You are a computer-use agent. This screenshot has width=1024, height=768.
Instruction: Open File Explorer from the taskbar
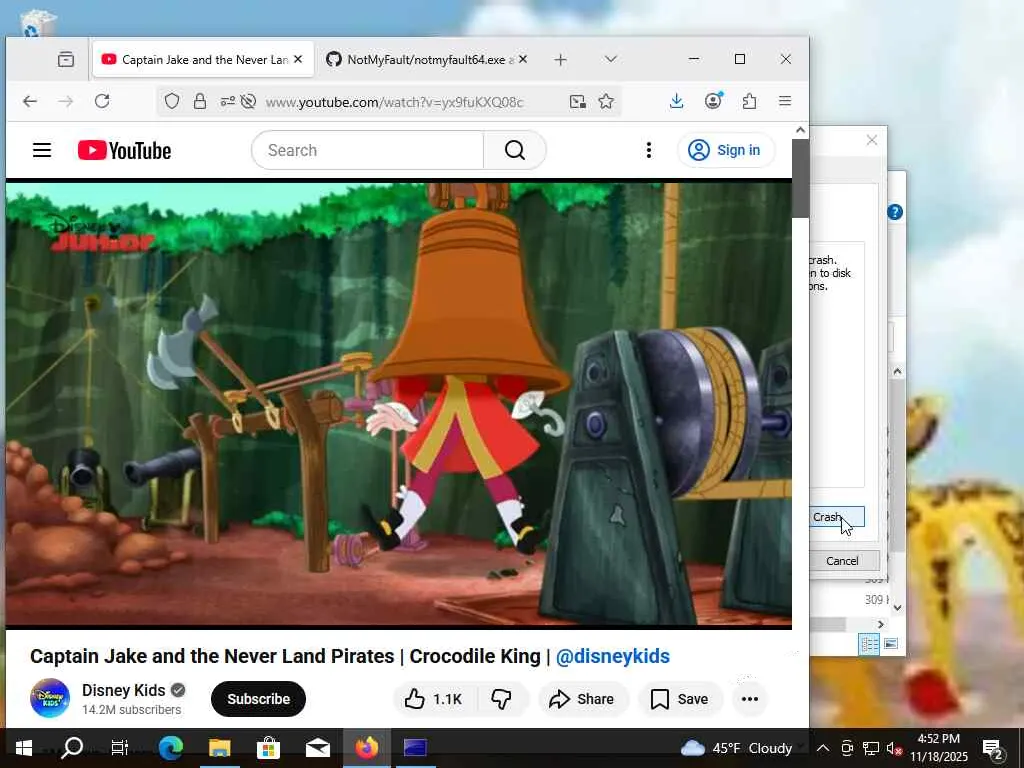point(219,748)
